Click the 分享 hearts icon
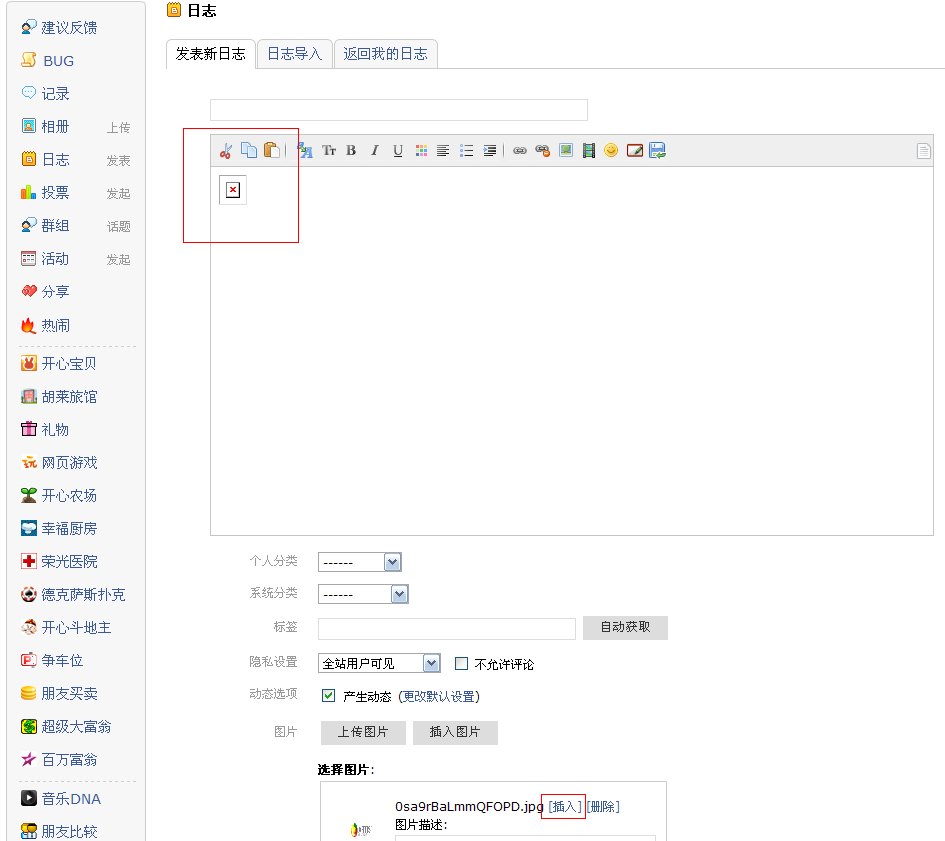 tap(29, 292)
